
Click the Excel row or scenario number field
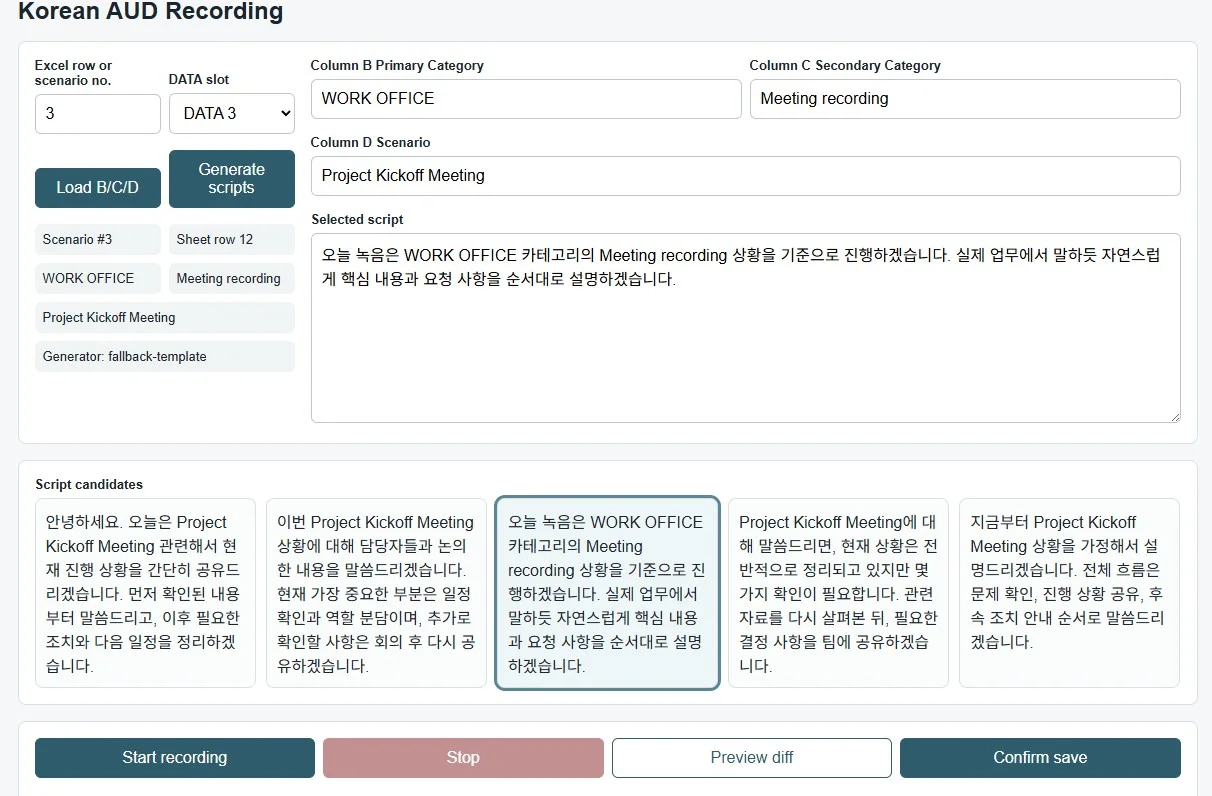[98, 114]
